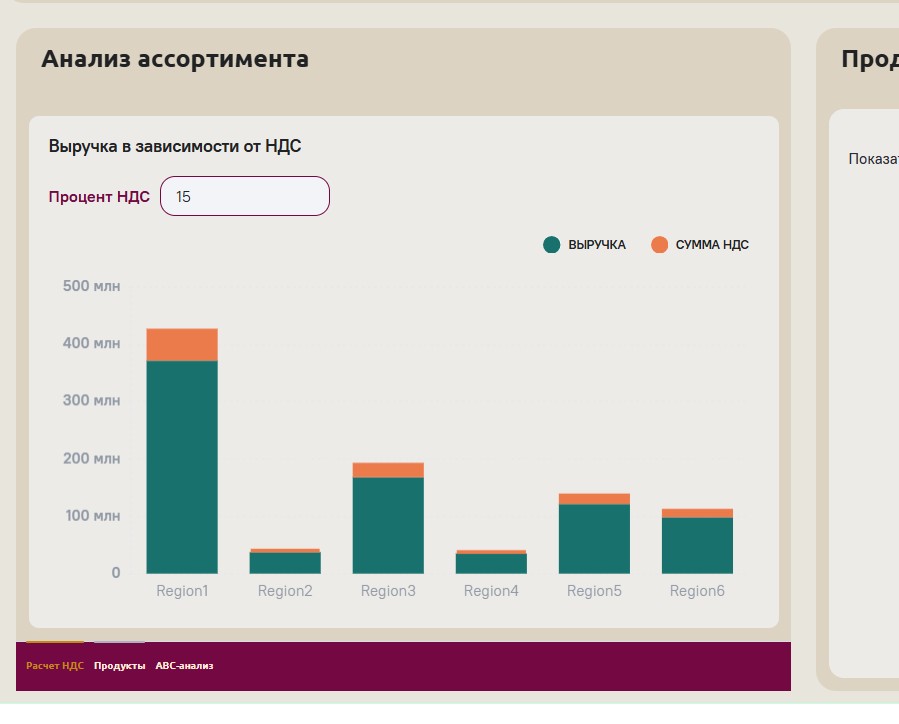
Task: Select the teal revenue bar for Region3
Action: coord(388,525)
